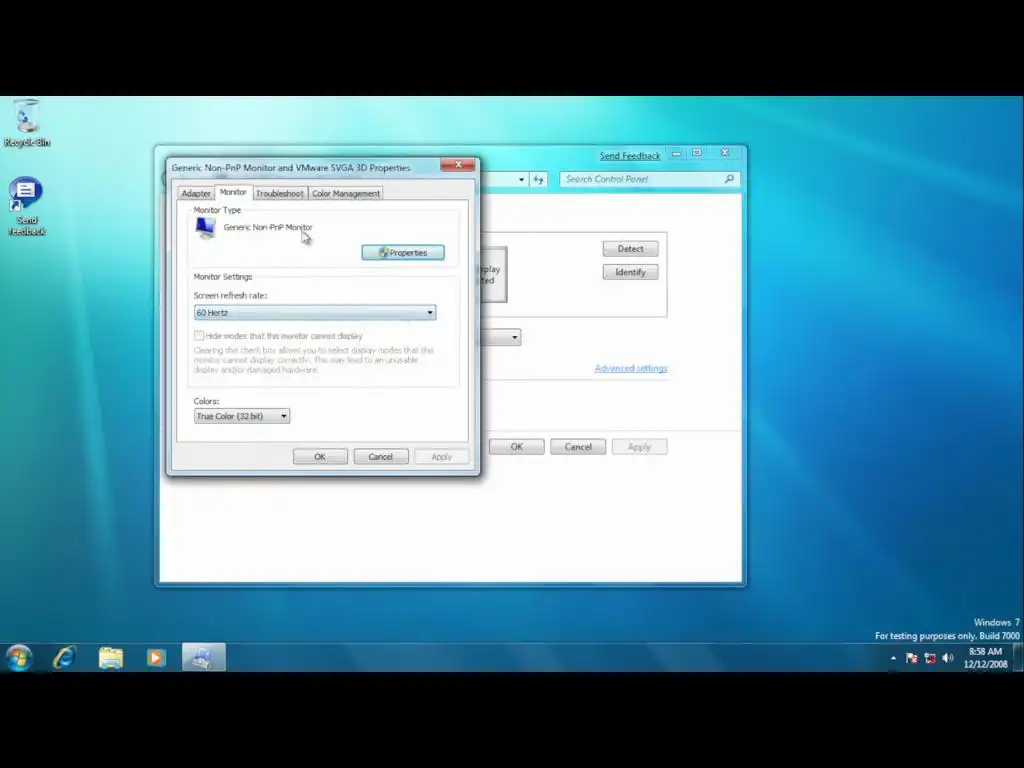1024x768 pixels.
Task: Open the Advanced settings link
Action: coord(631,368)
